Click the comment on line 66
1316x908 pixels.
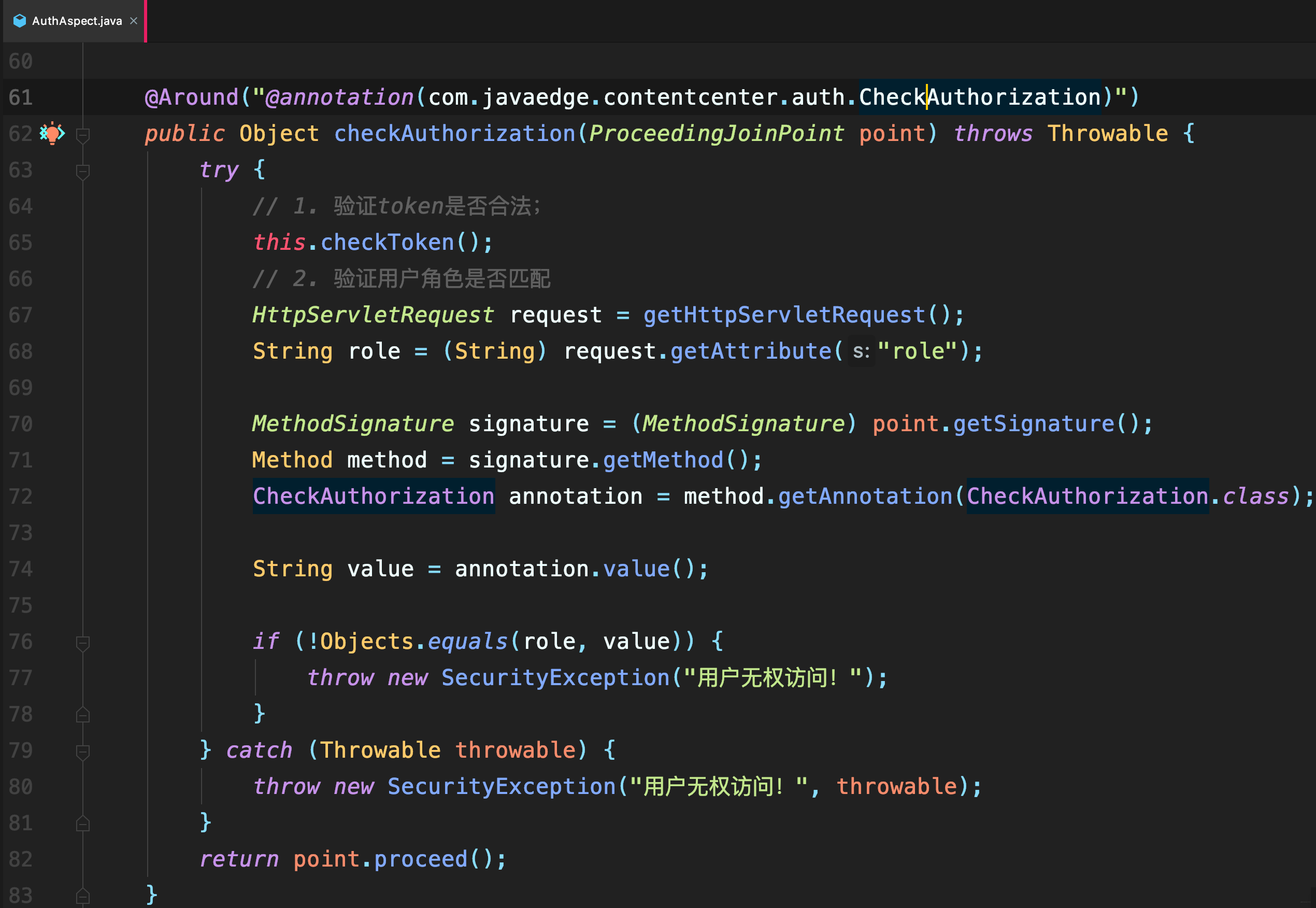pos(402,279)
